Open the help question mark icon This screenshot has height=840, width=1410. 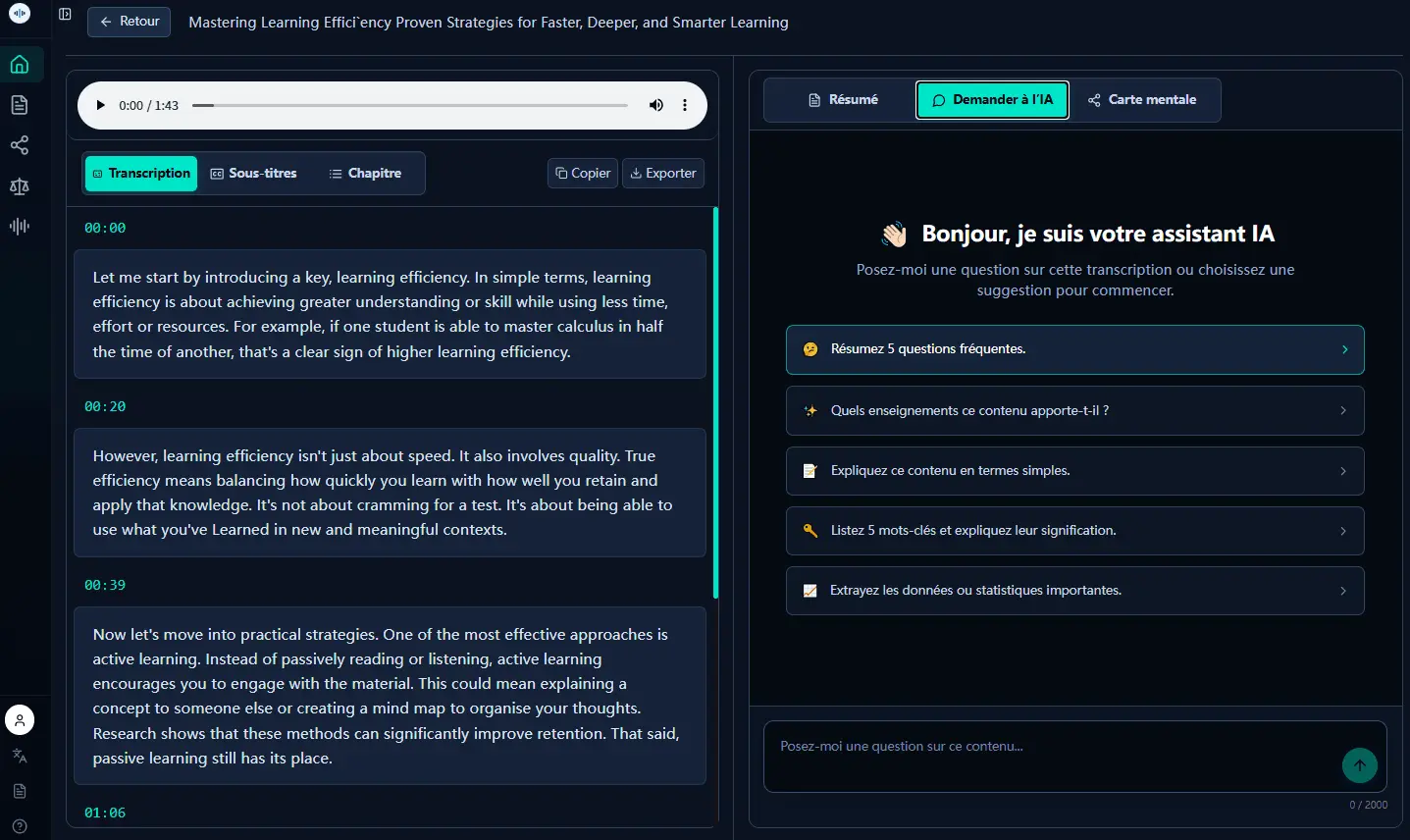click(20, 826)
